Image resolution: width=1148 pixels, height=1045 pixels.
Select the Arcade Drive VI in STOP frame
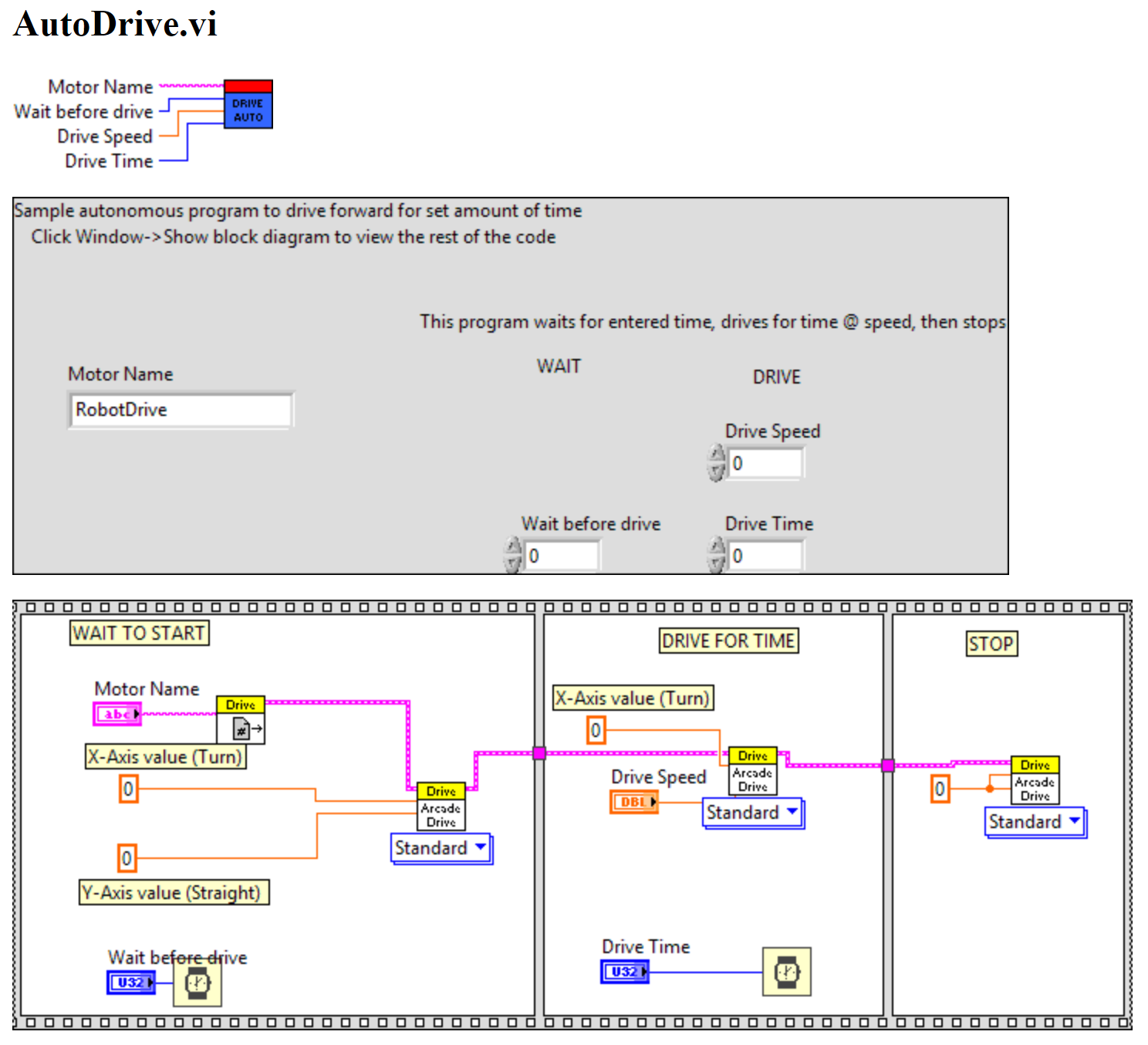[1035, 780]
